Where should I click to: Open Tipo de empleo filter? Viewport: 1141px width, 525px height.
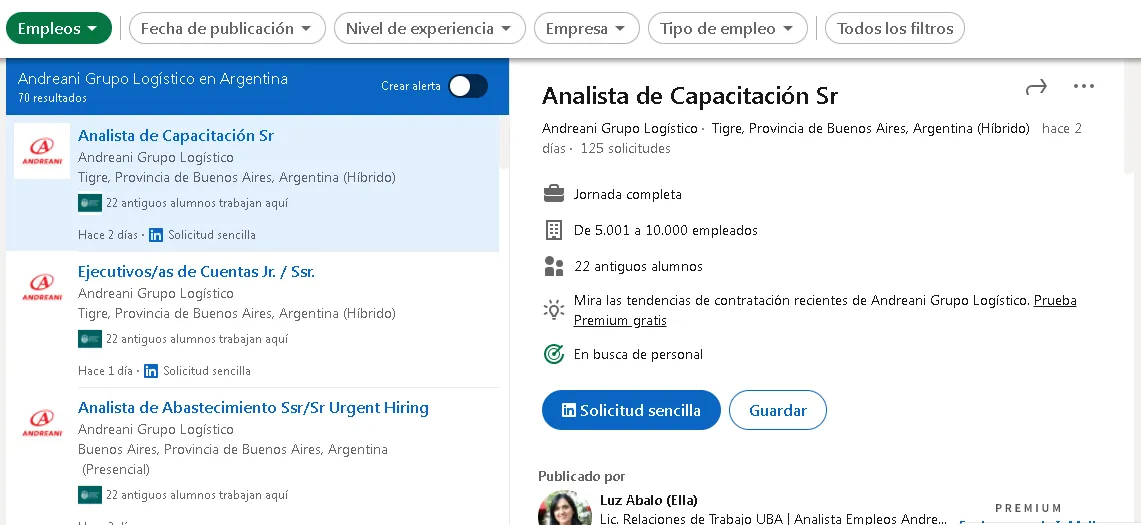tap(728, 28)
